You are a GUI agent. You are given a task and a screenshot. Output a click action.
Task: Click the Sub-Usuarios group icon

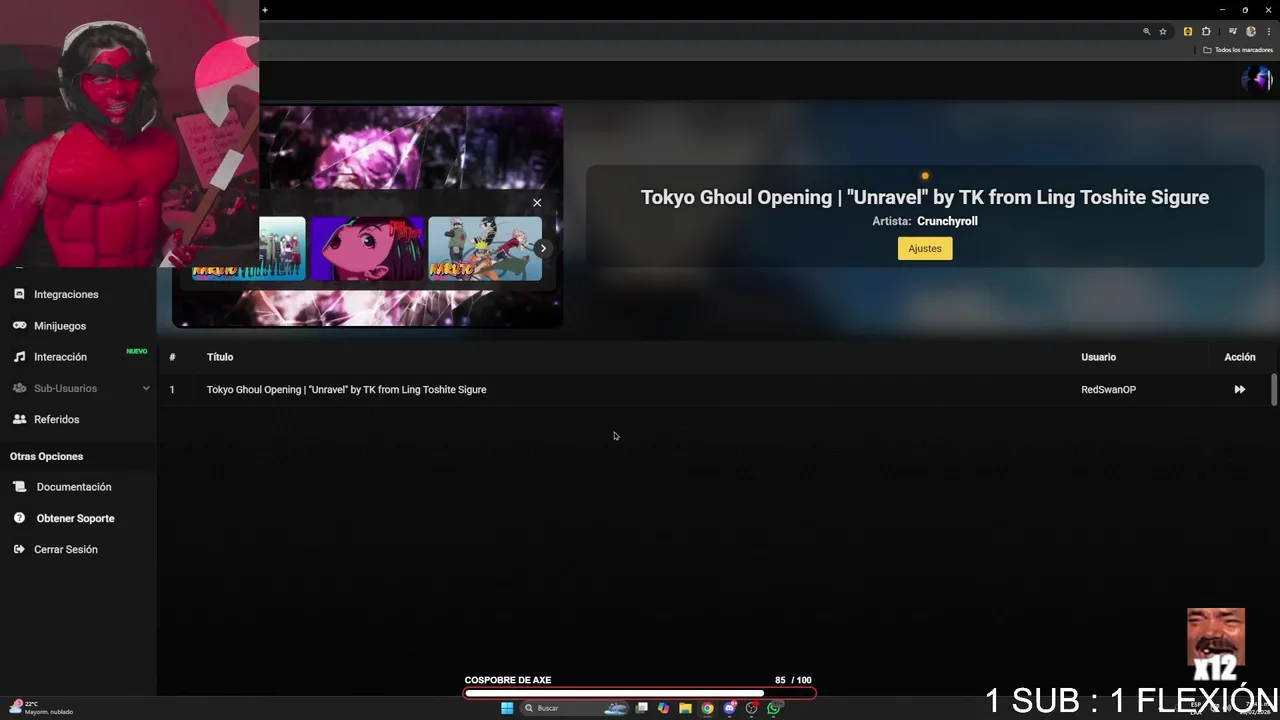[20, 388]
